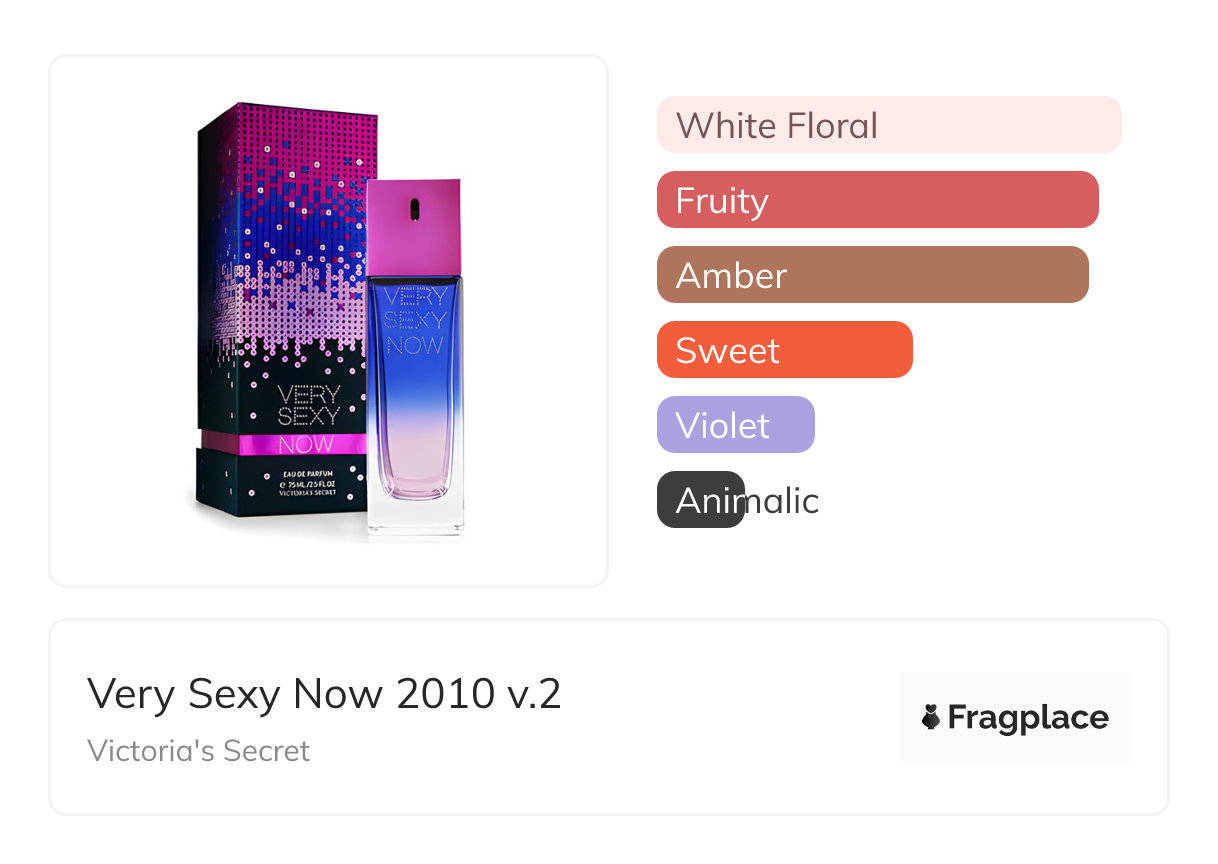Screen dimensions: 1218x864
Task: Select the Amber accord bar
Action: 872,275
